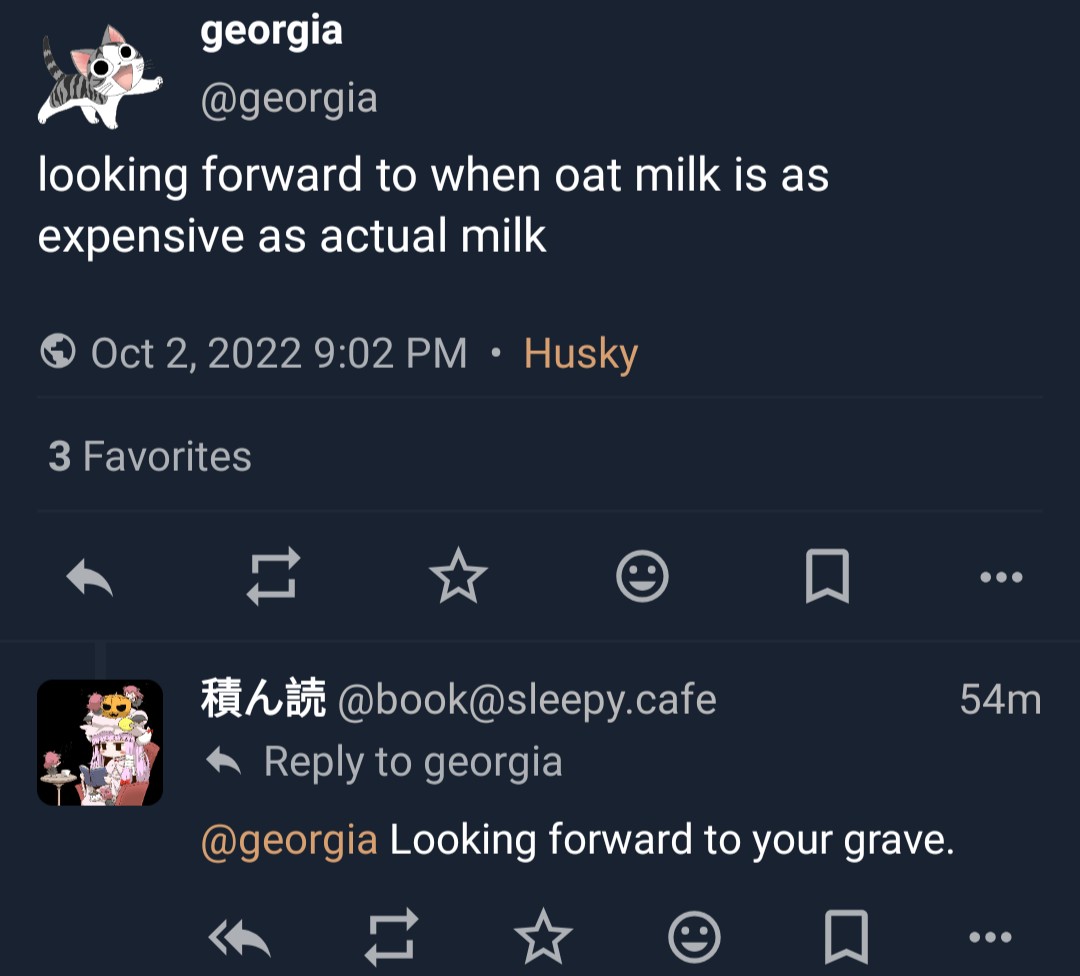Star the reply from @book@sleepy.cafe

(x=543, y=939)
